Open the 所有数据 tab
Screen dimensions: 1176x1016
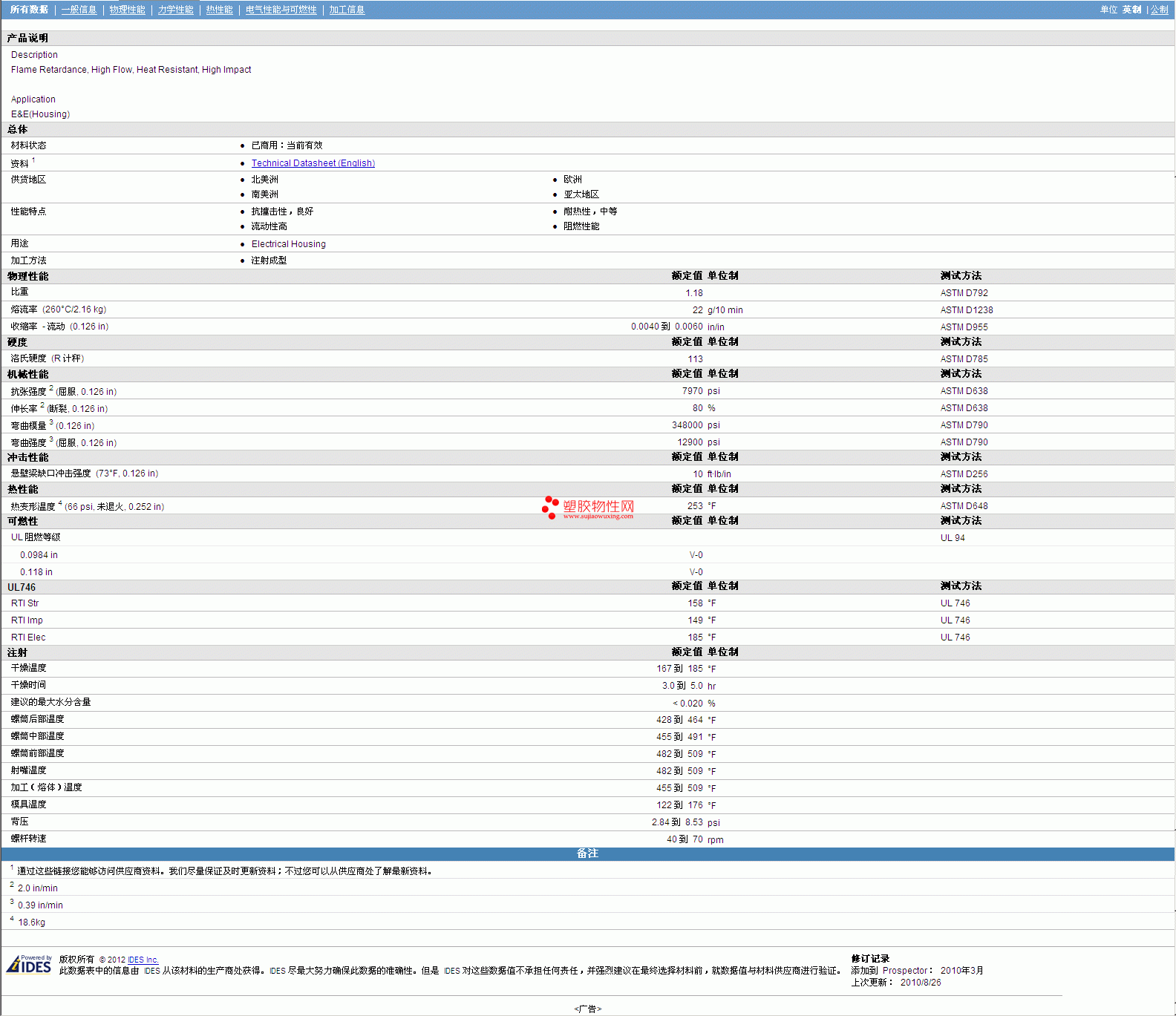[29, 10]
